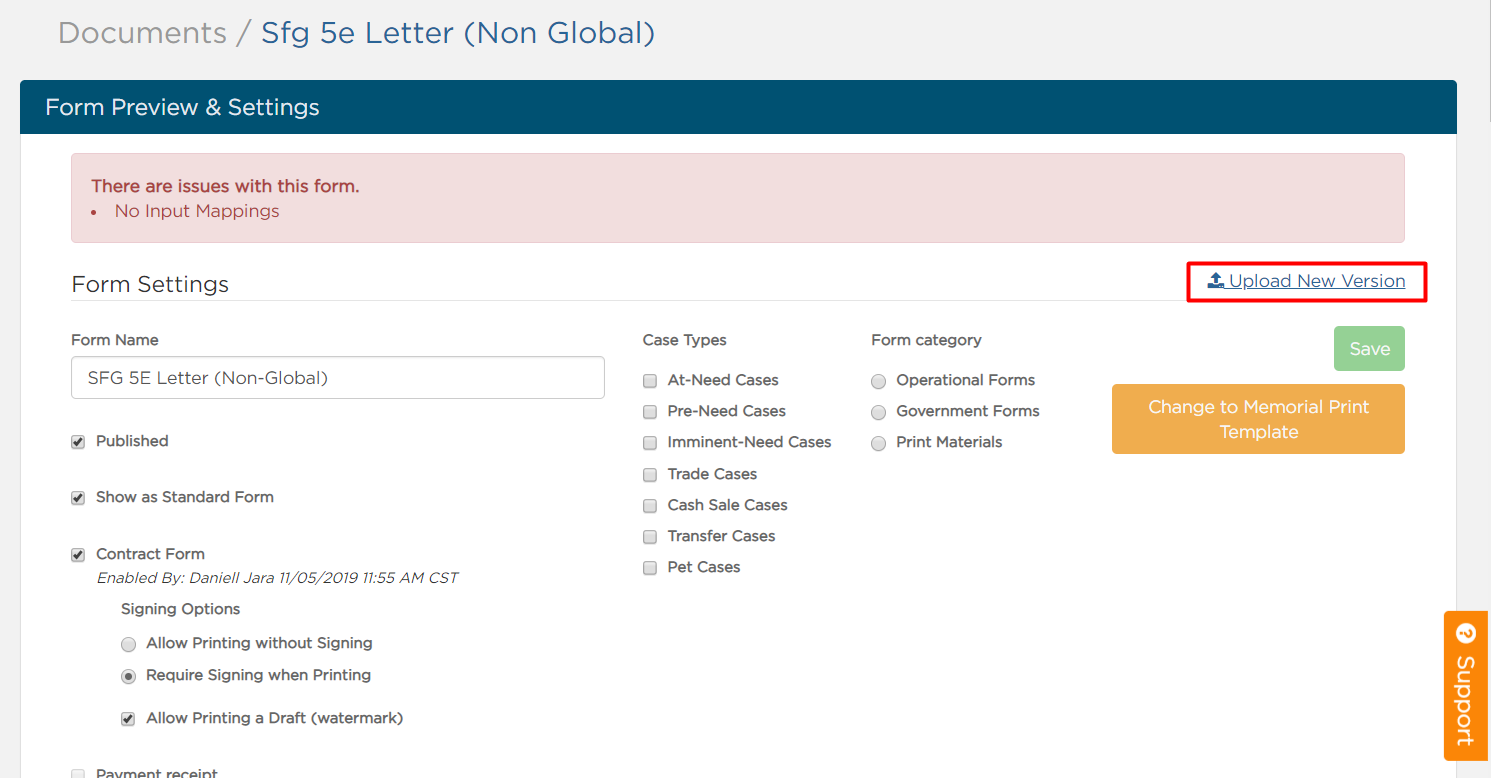
Task: Uncheck Allow Printing a Draft (watermark)
Action: [128, 718]
